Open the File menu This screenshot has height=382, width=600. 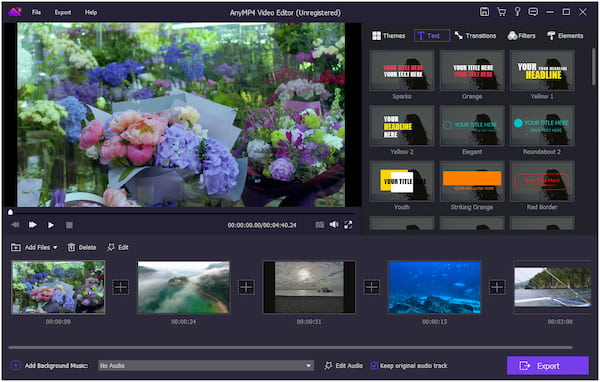(x=36, y=12)
